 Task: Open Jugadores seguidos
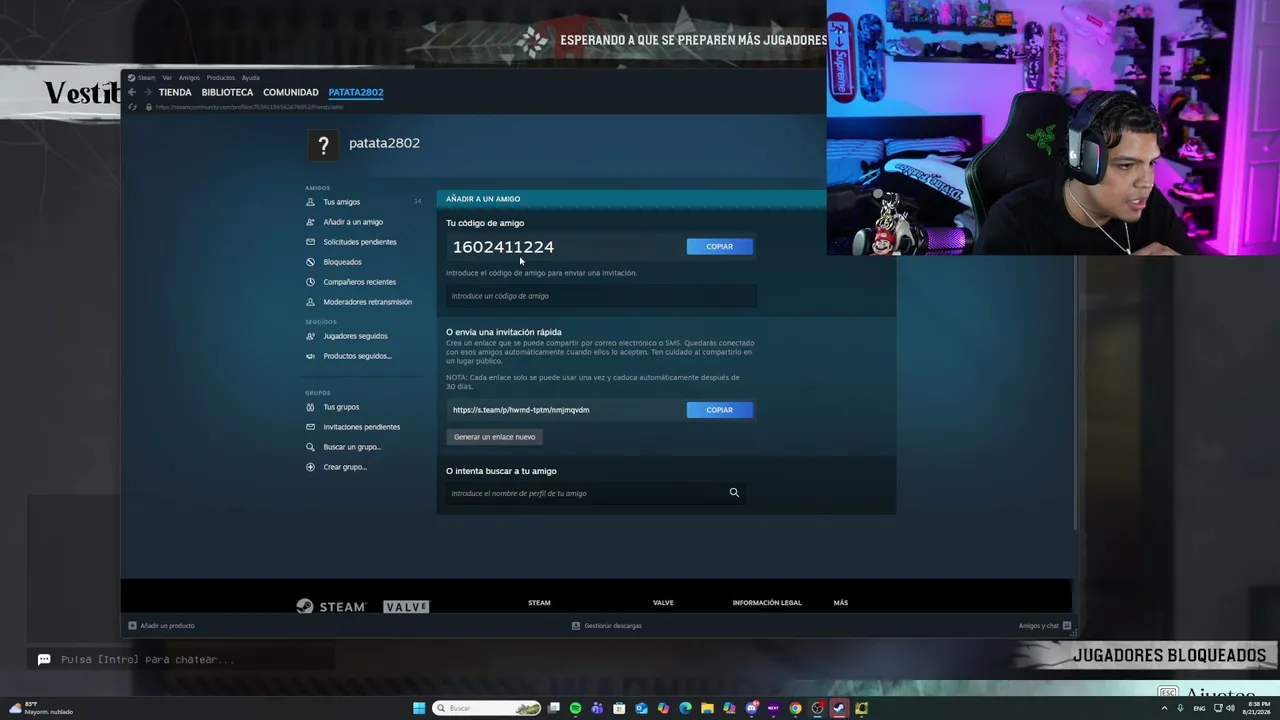[x=355, y=336]
